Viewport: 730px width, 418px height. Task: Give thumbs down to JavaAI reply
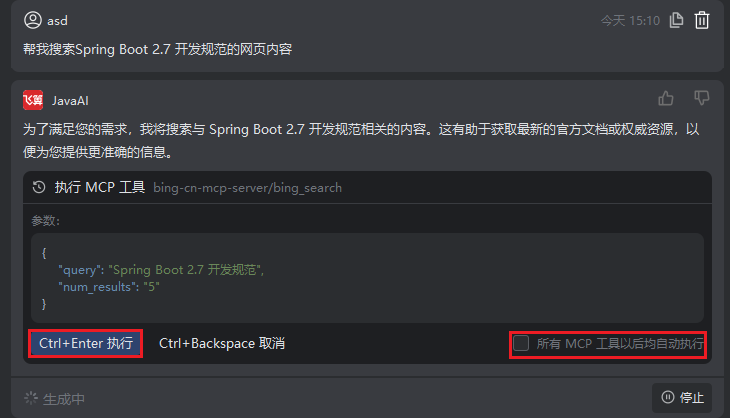pyautogui.click(x=702, y=98)
